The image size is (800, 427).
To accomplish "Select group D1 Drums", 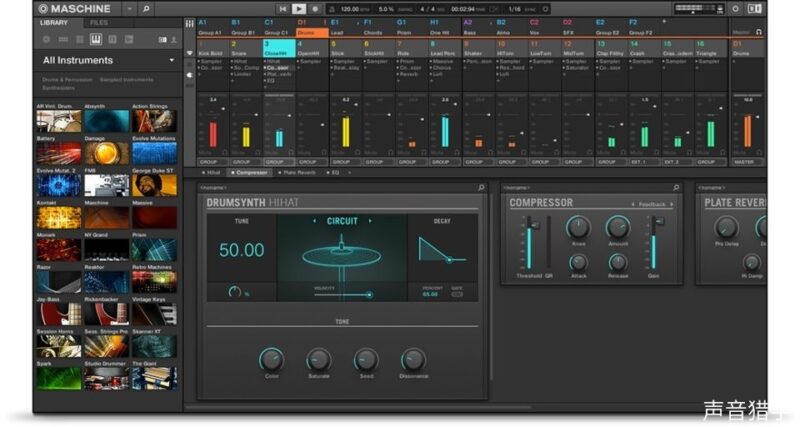I will (x=312, y=28).
